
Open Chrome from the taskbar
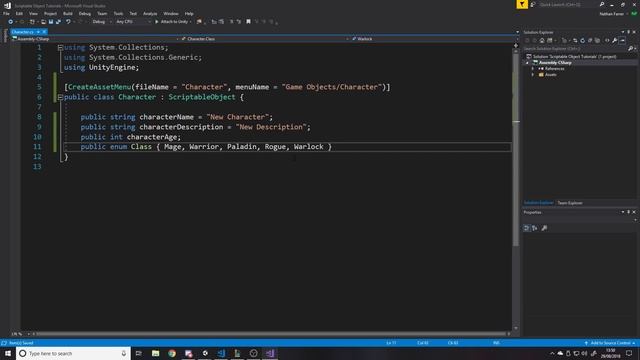[x=172, y=353]
